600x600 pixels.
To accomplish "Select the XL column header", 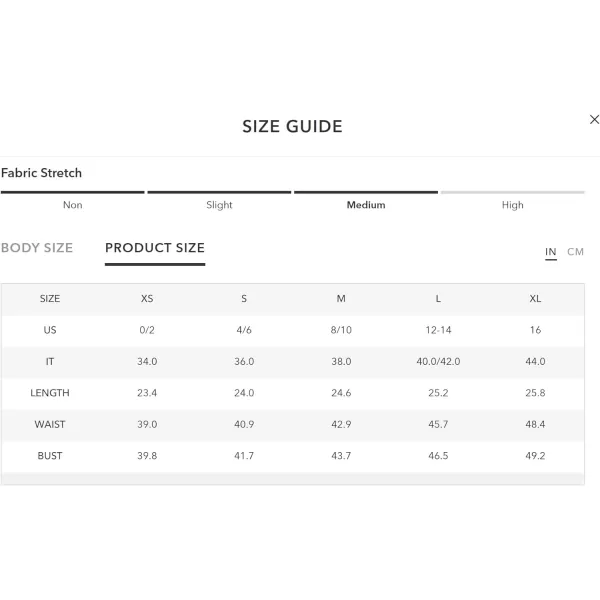I will [x=535, y=299].
